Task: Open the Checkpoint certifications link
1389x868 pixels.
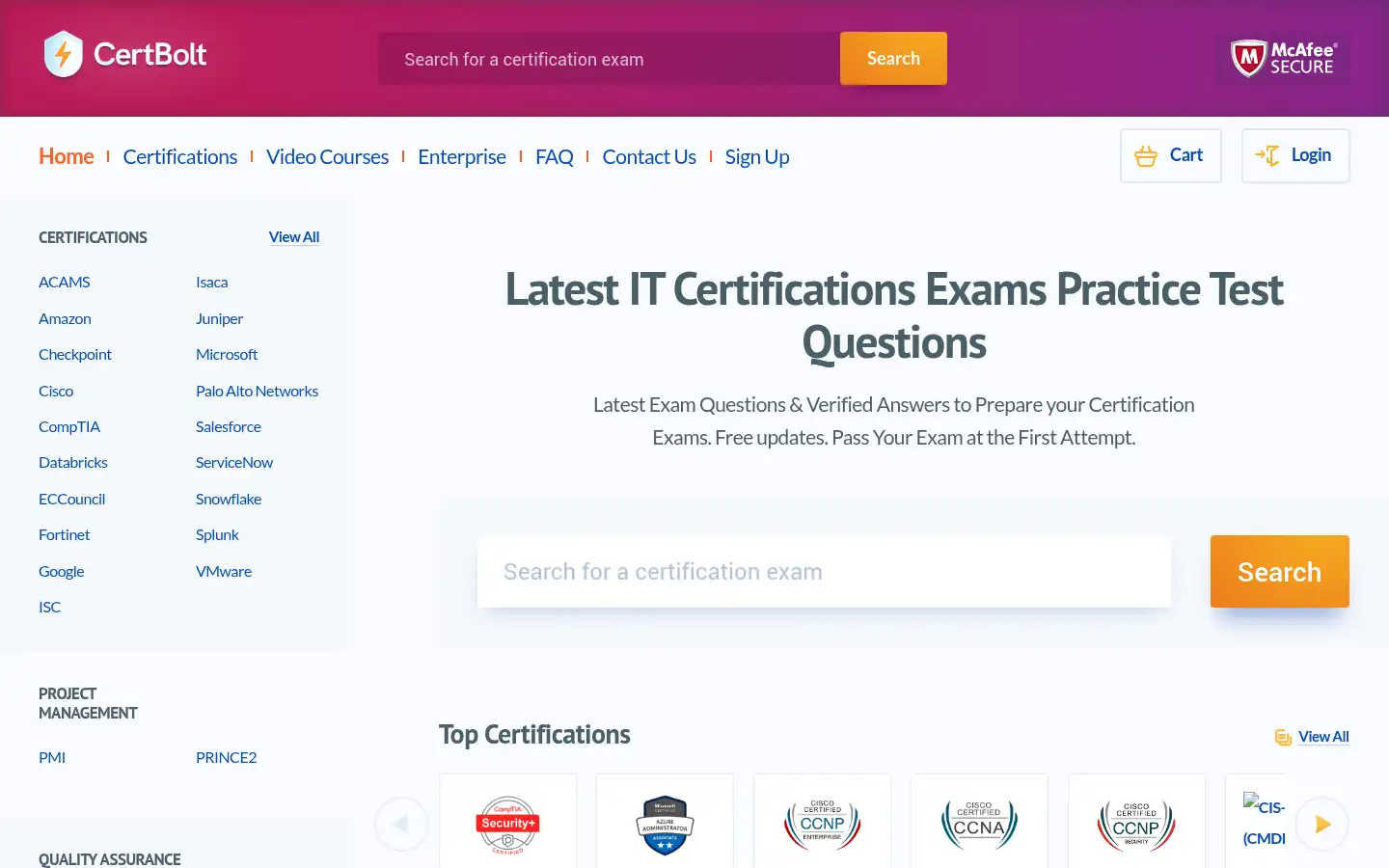Action: 75,355
